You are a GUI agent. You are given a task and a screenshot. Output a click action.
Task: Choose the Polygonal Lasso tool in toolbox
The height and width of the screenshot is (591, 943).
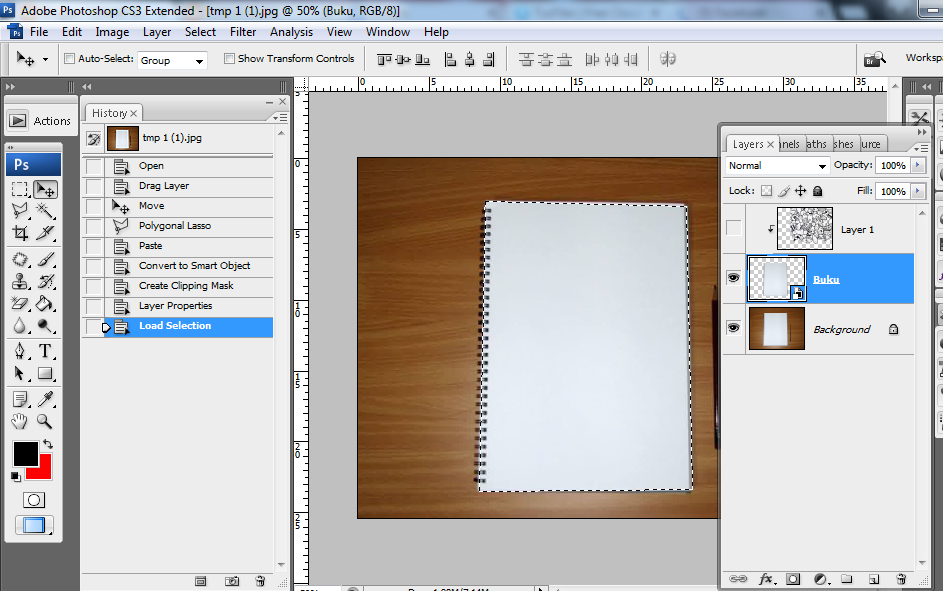(20, 211)
